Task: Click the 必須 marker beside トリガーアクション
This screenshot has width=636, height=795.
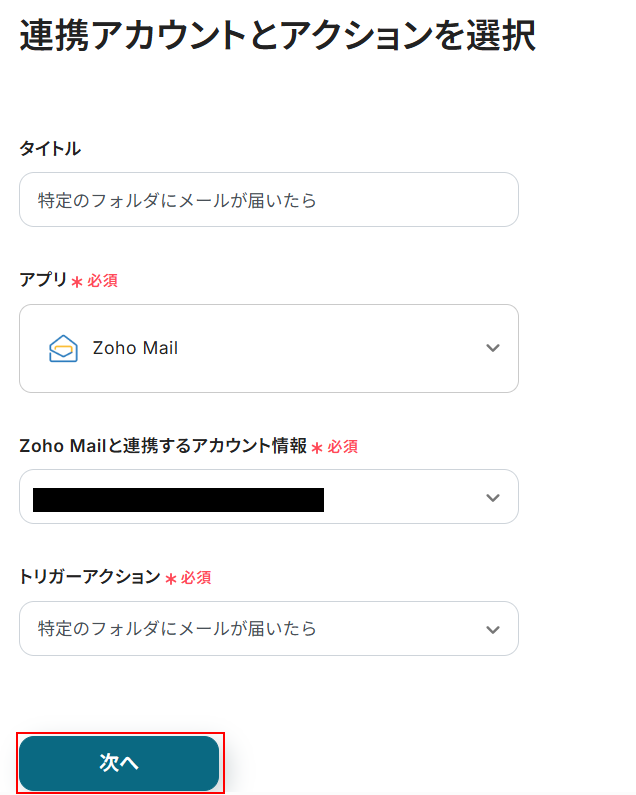Action: (196, 578)
